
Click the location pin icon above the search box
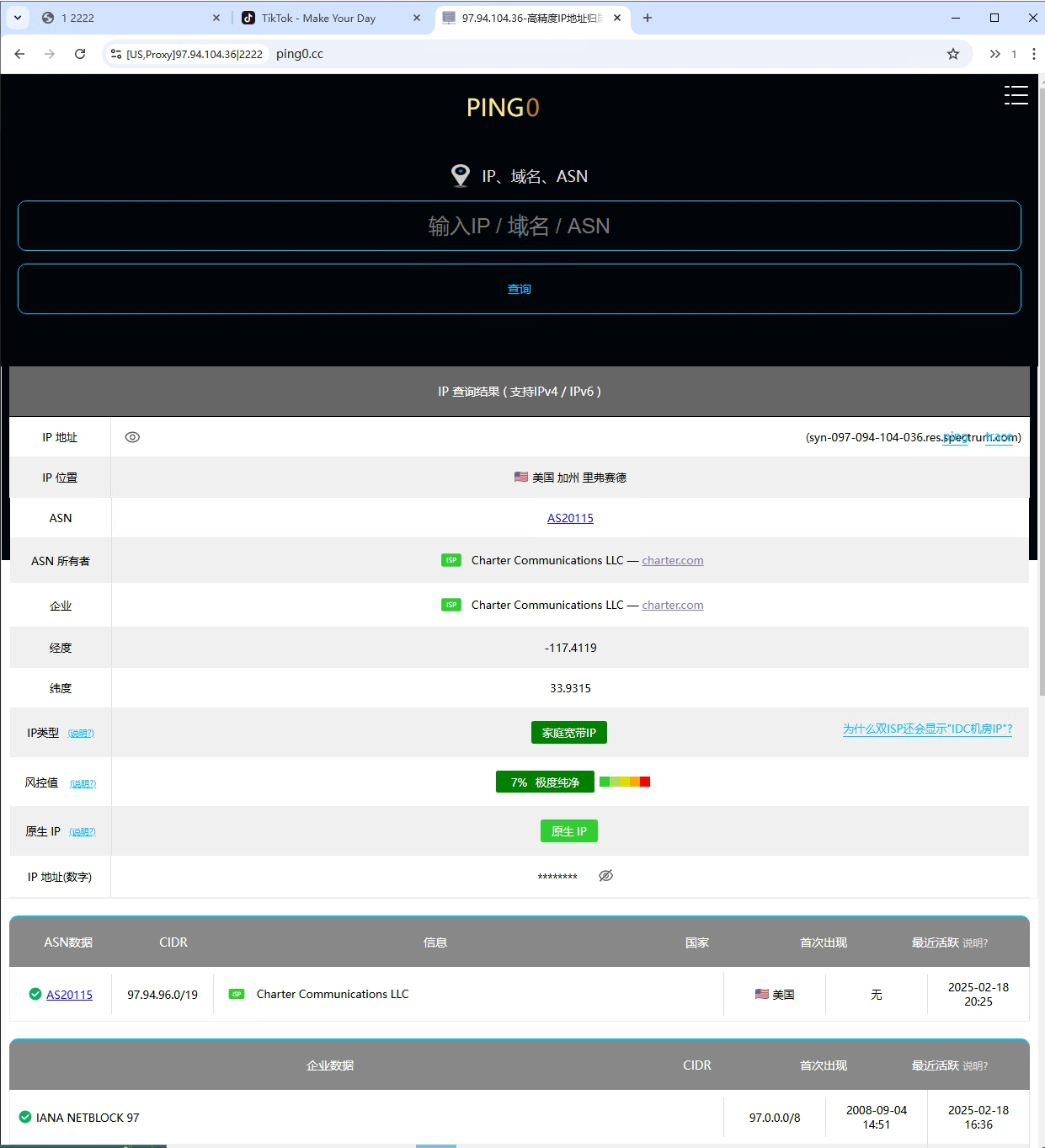[x=461, y=175]
